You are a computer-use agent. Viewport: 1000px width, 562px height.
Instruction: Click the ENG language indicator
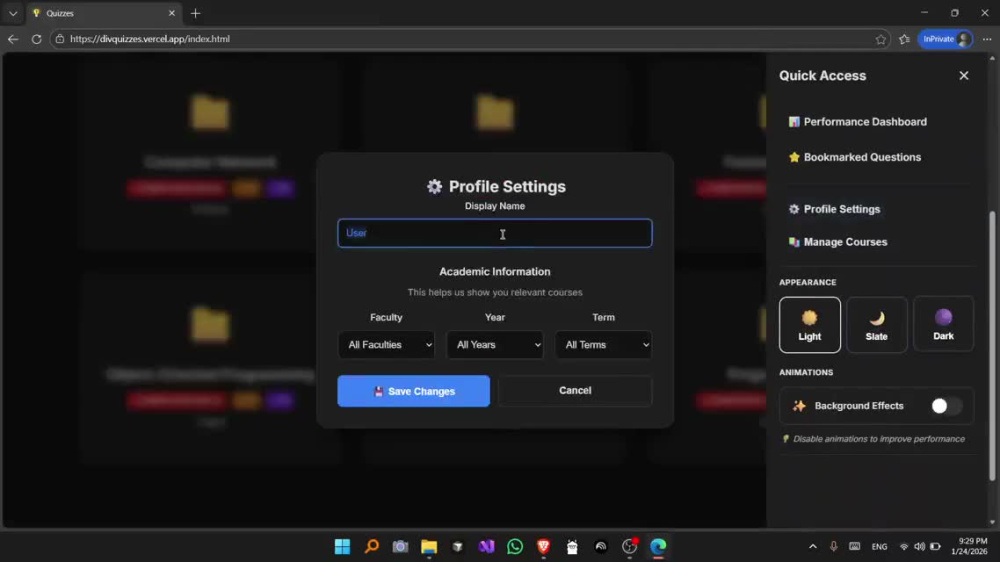click(879, 547)
